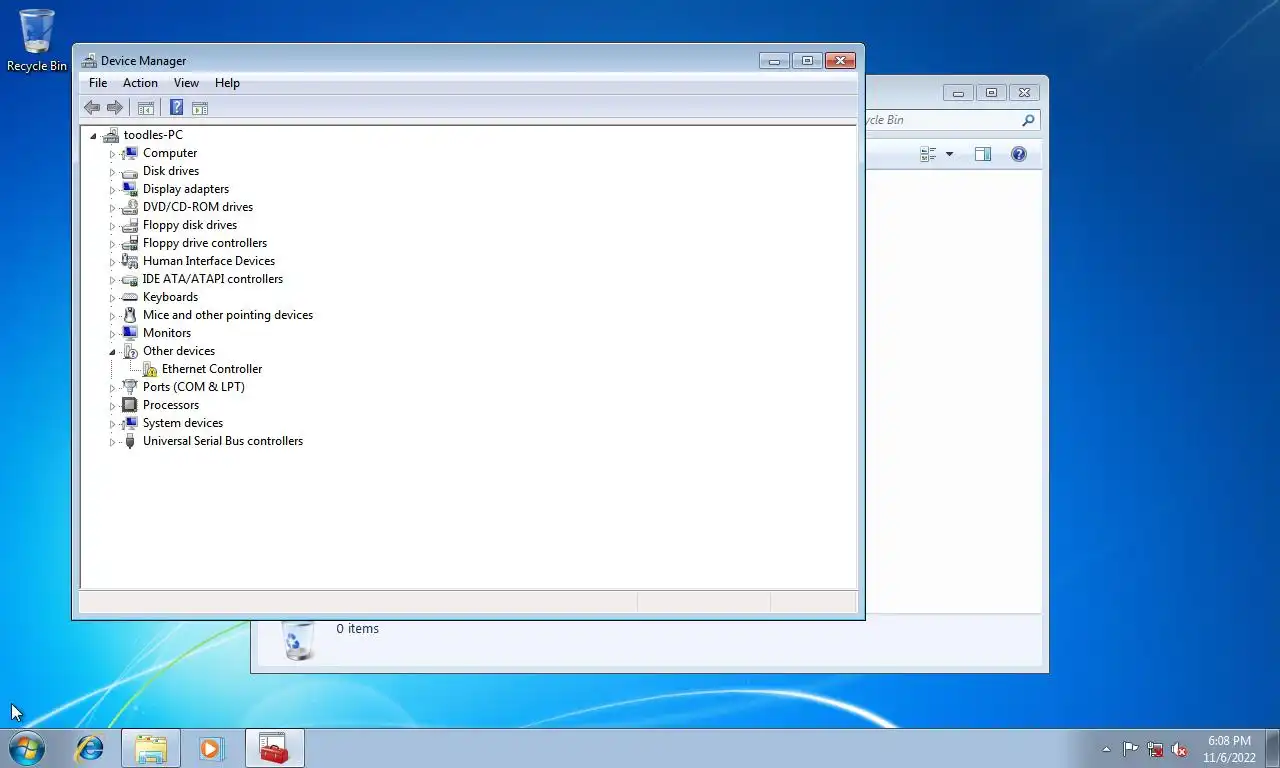The width and height of the screenshot is (1280, 768).
Task: Select the Mice and other pointing devices icon
Action: tap(130, 315)
